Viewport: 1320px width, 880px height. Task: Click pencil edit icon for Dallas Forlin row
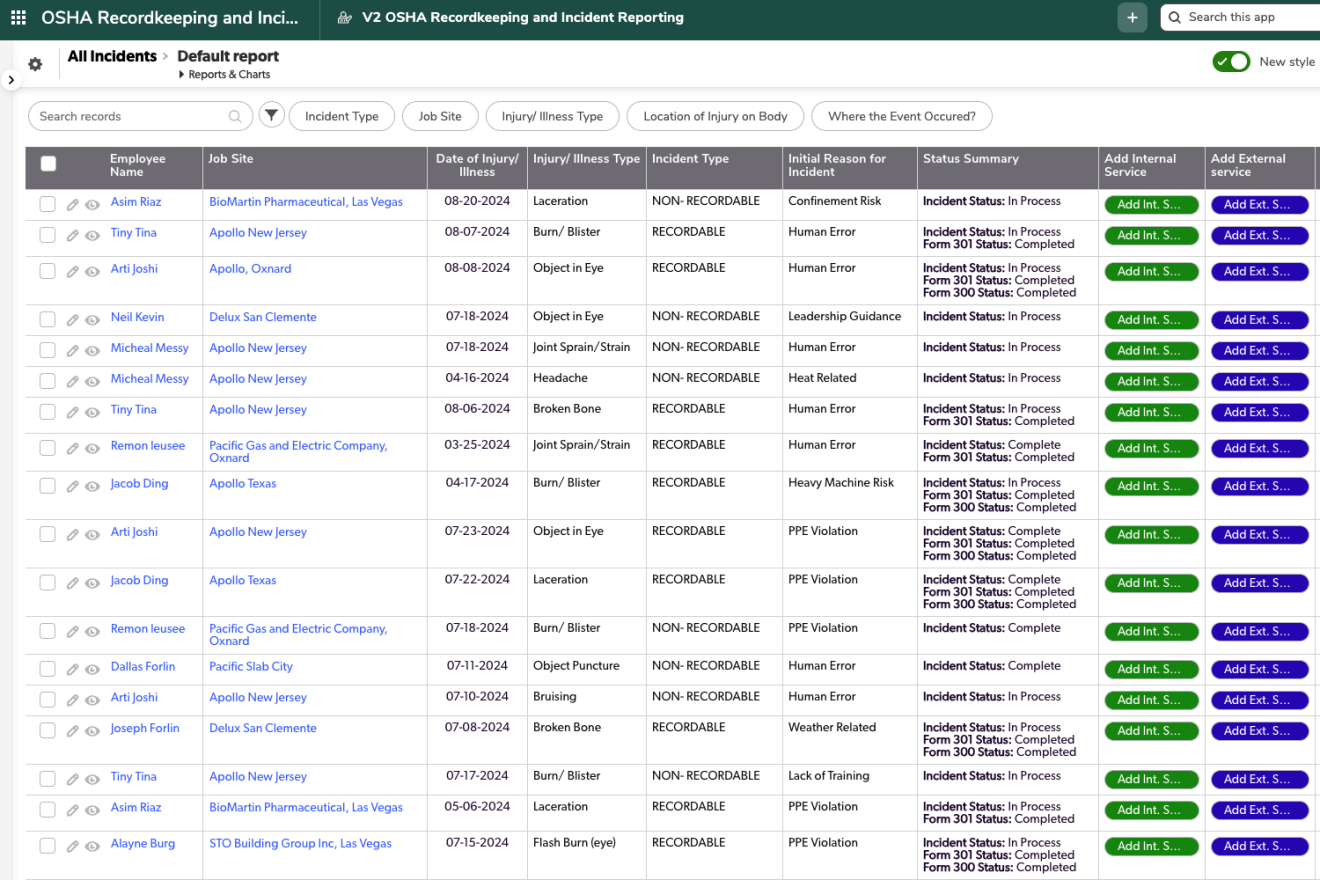pos(72,670)
